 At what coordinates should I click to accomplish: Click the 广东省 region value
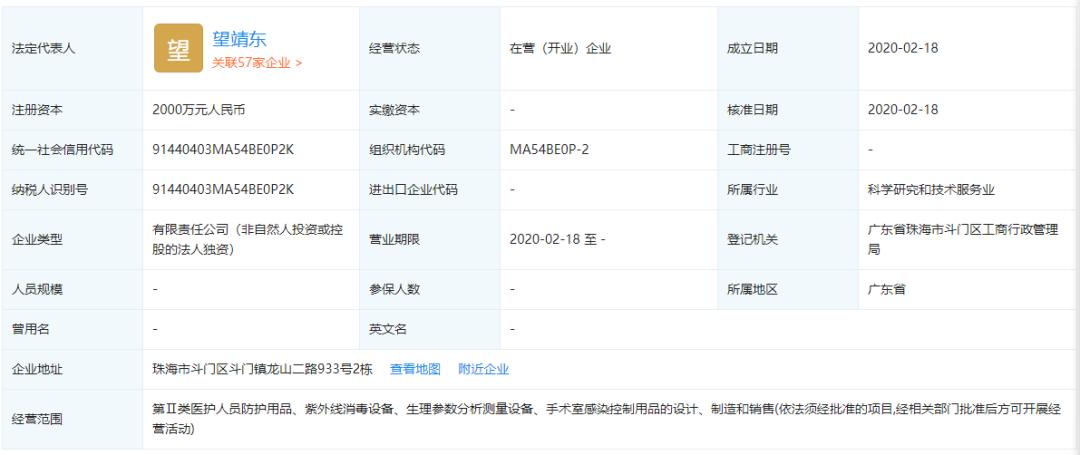coord(886,290)
